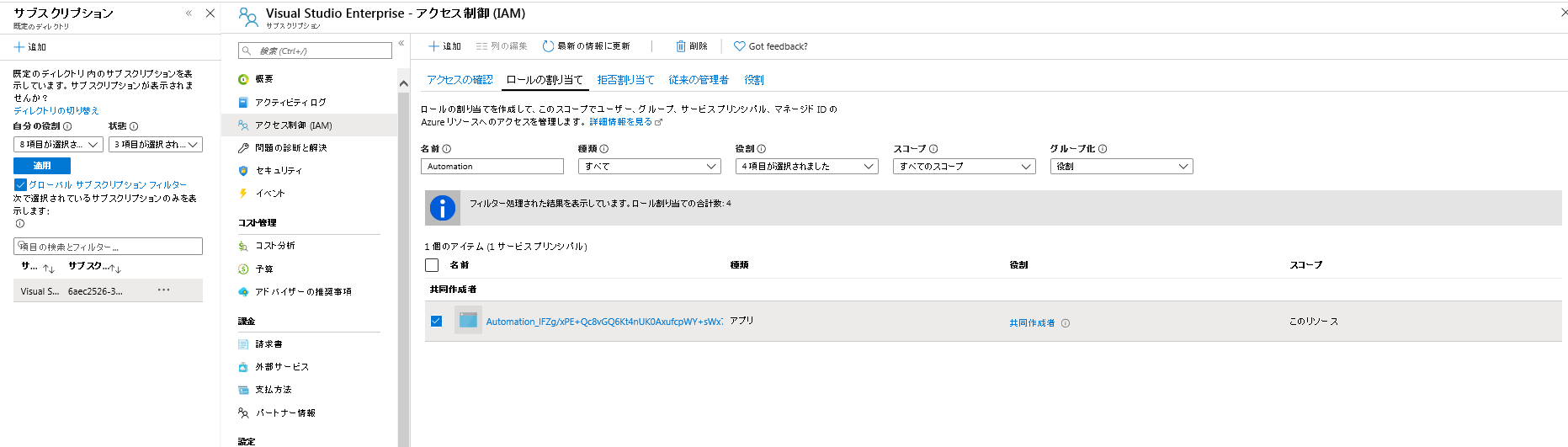1568x447 pixels.
Task: Switch to 従来の管理者 tab
Action: click(x=699, y=80)
